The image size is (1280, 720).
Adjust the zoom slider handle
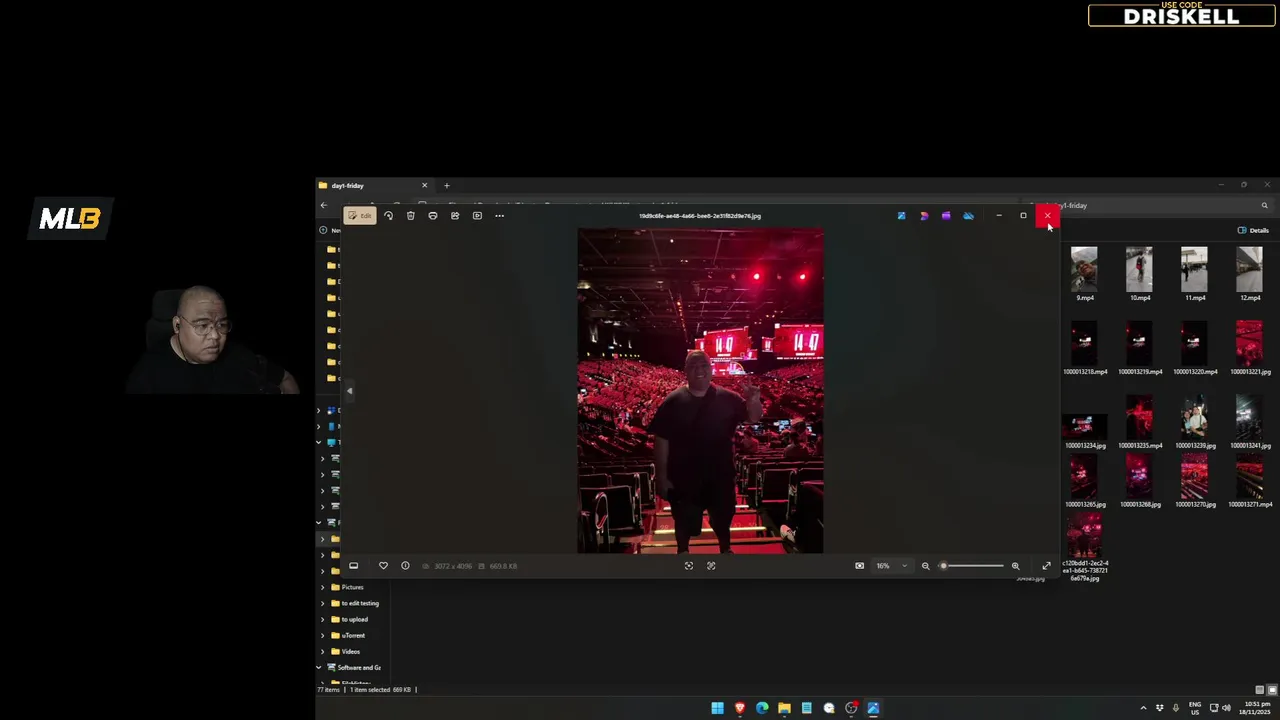click(943, 566)
